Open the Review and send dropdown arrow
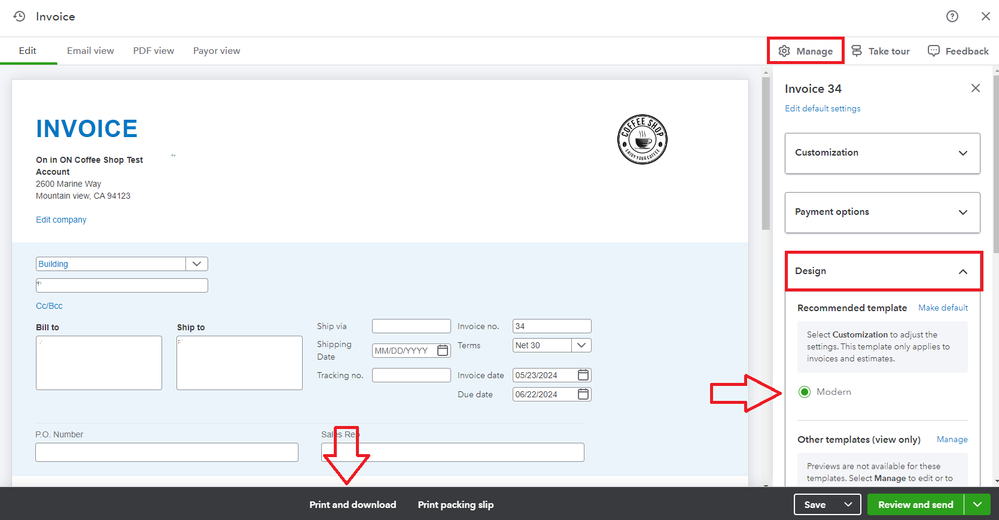 click(x=977, y=505)
